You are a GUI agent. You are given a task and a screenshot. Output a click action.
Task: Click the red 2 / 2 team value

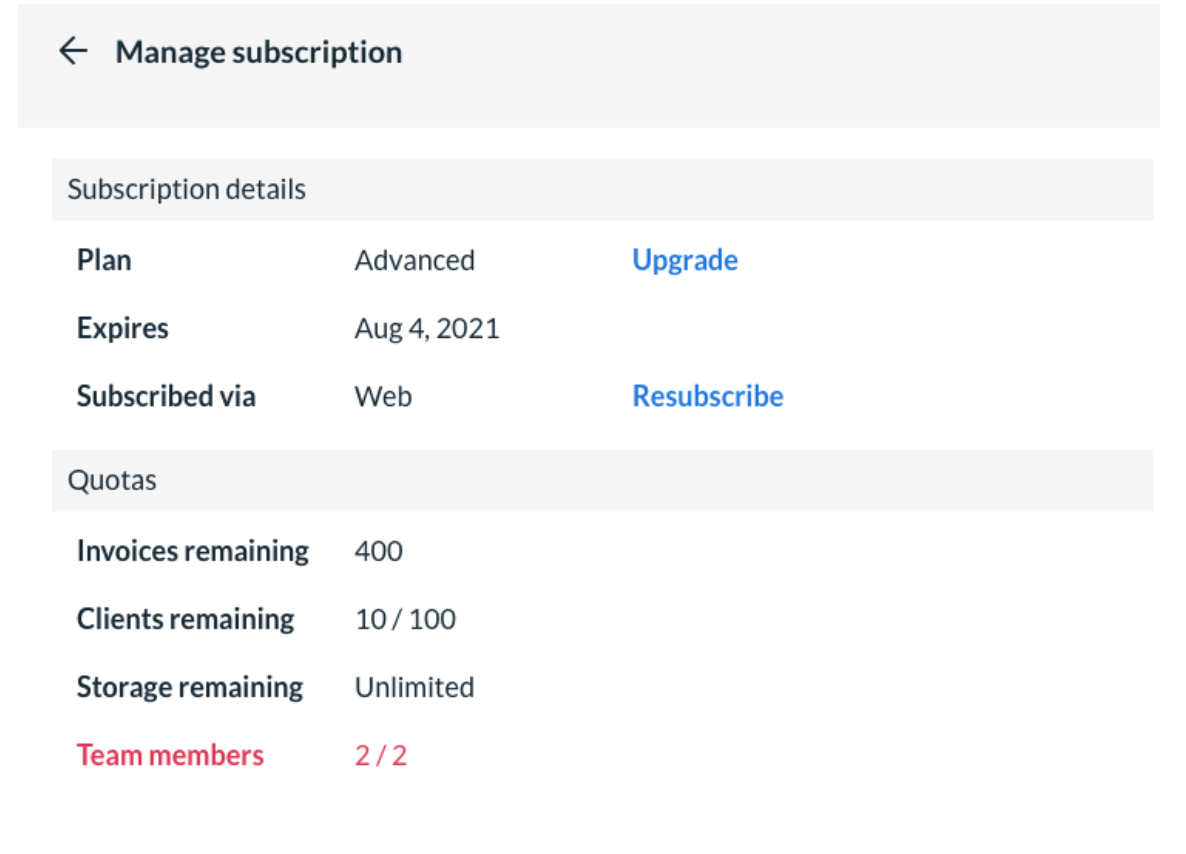pyautogui.click(x=379, y=755)
